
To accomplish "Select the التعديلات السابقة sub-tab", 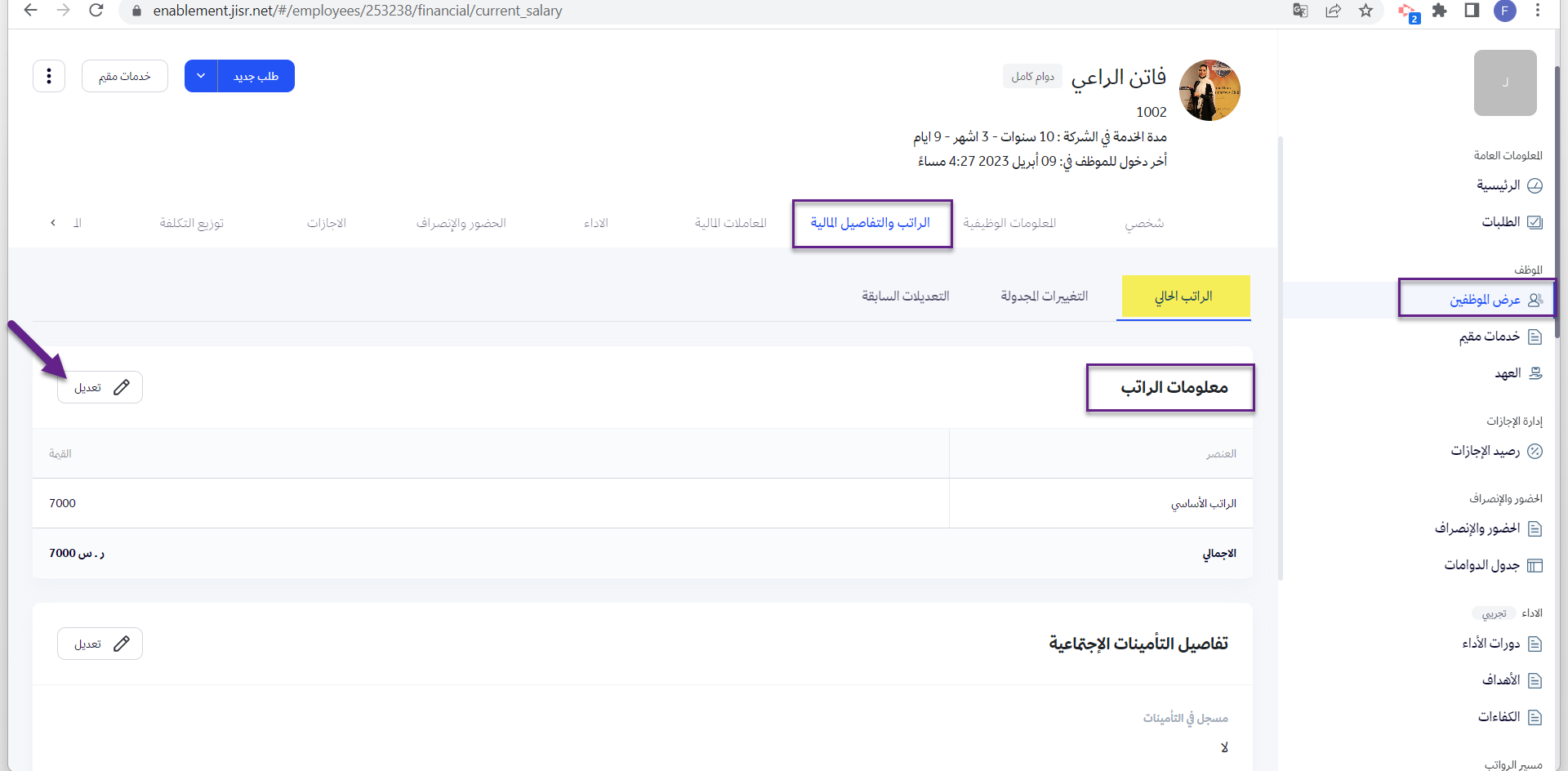I will coord(905,296).
